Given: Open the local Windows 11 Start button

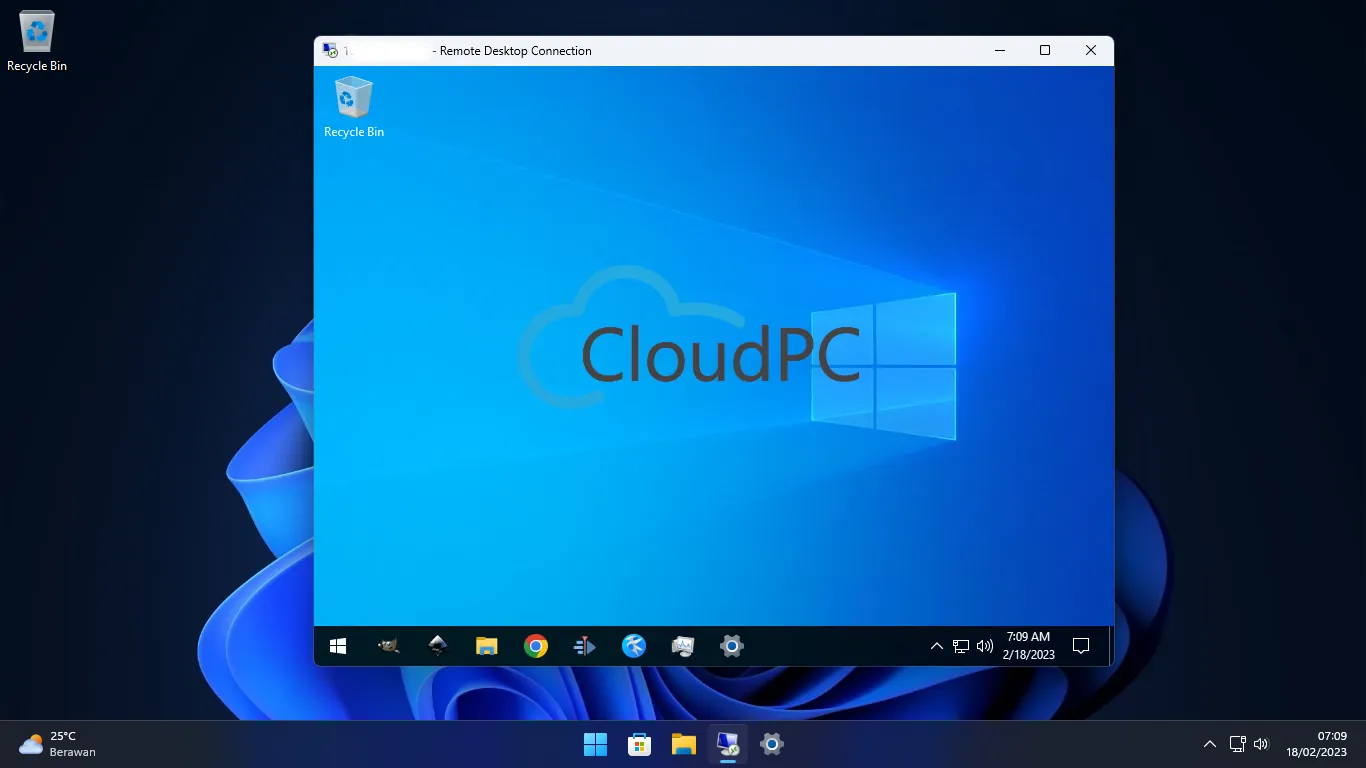Looking at the screenshot, I should pos(595,744).
